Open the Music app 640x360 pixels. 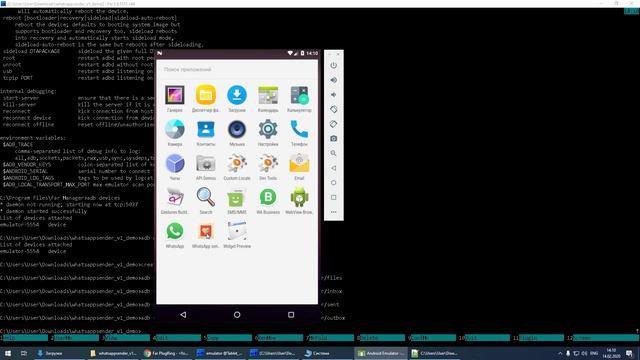pos(237,129)
